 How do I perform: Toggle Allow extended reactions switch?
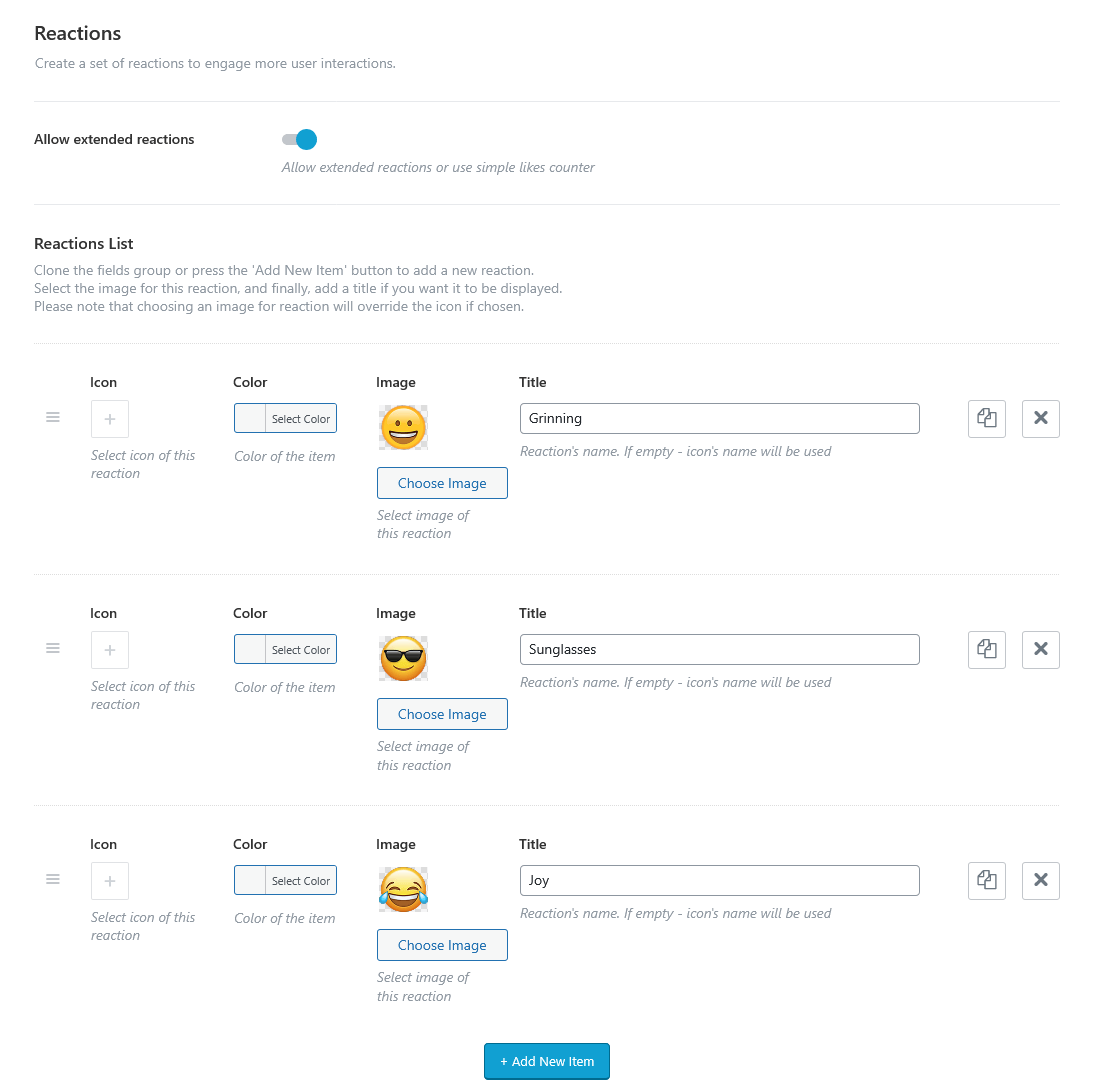[299, 140]
